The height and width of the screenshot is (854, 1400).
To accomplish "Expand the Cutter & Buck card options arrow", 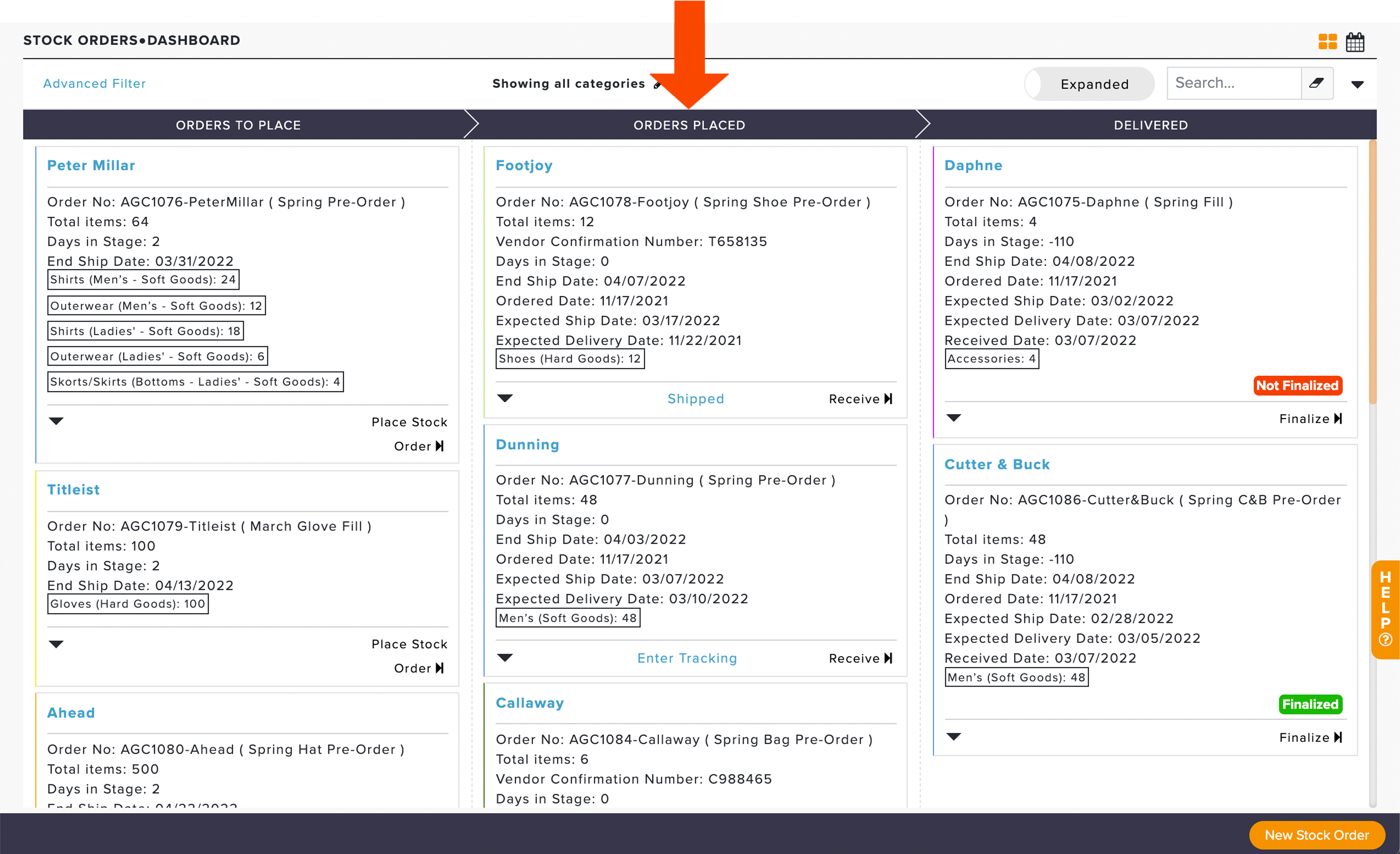I will pyautogui.click(x=954, y=736).
